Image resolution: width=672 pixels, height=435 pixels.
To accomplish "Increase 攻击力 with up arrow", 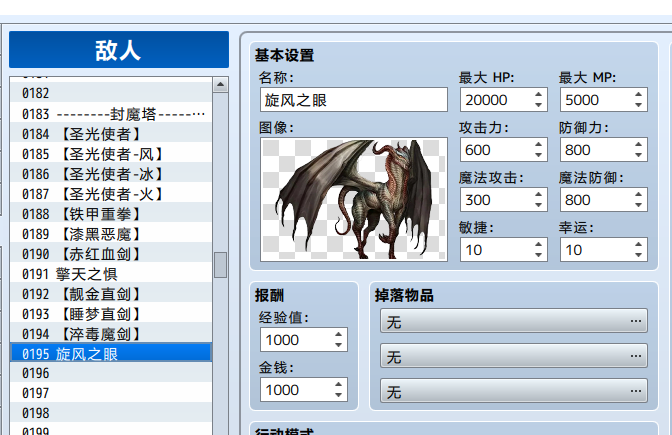I will click(x=539, y=144).
